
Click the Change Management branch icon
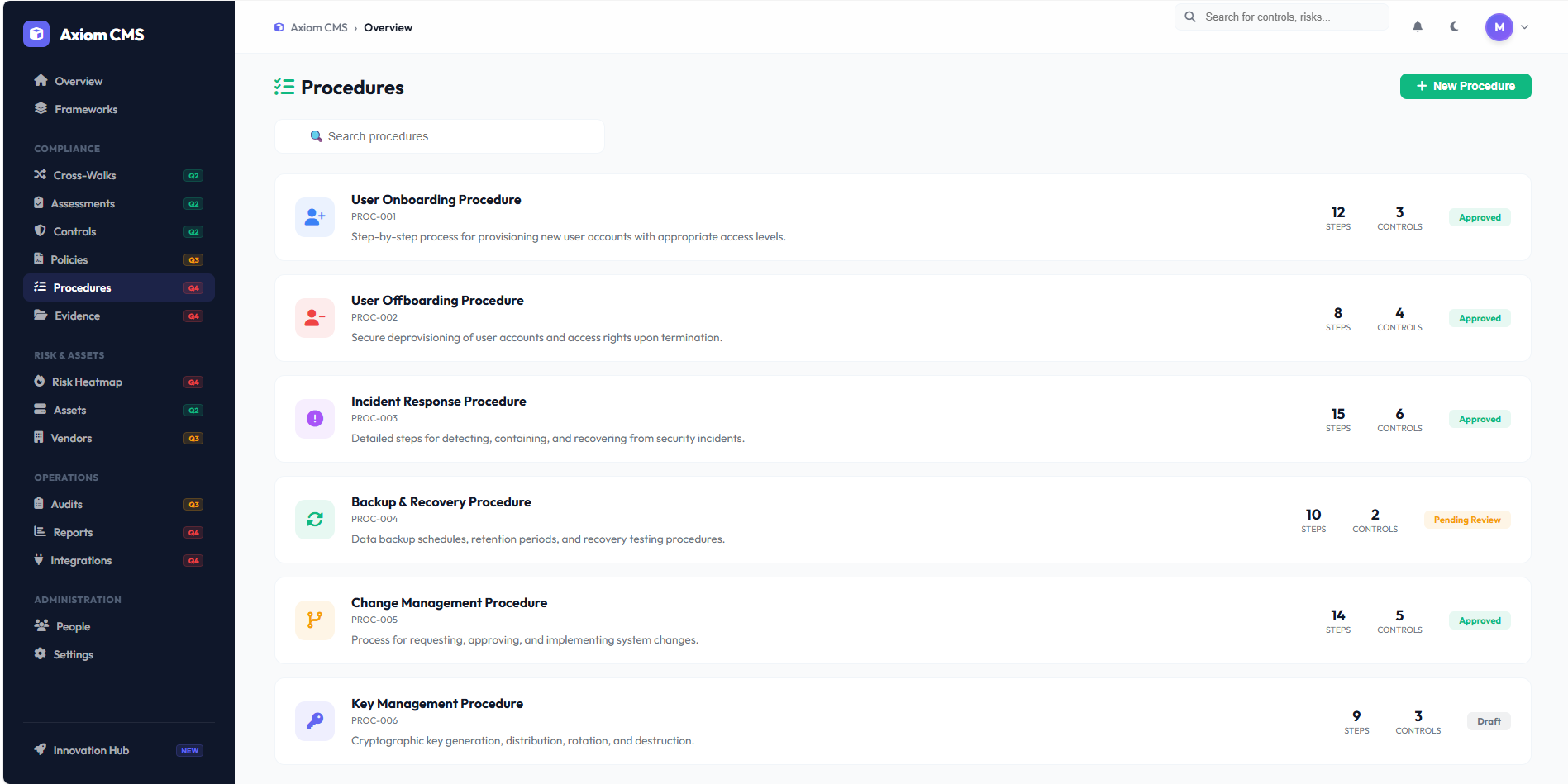pyautogui.click(x=315, y=620)
